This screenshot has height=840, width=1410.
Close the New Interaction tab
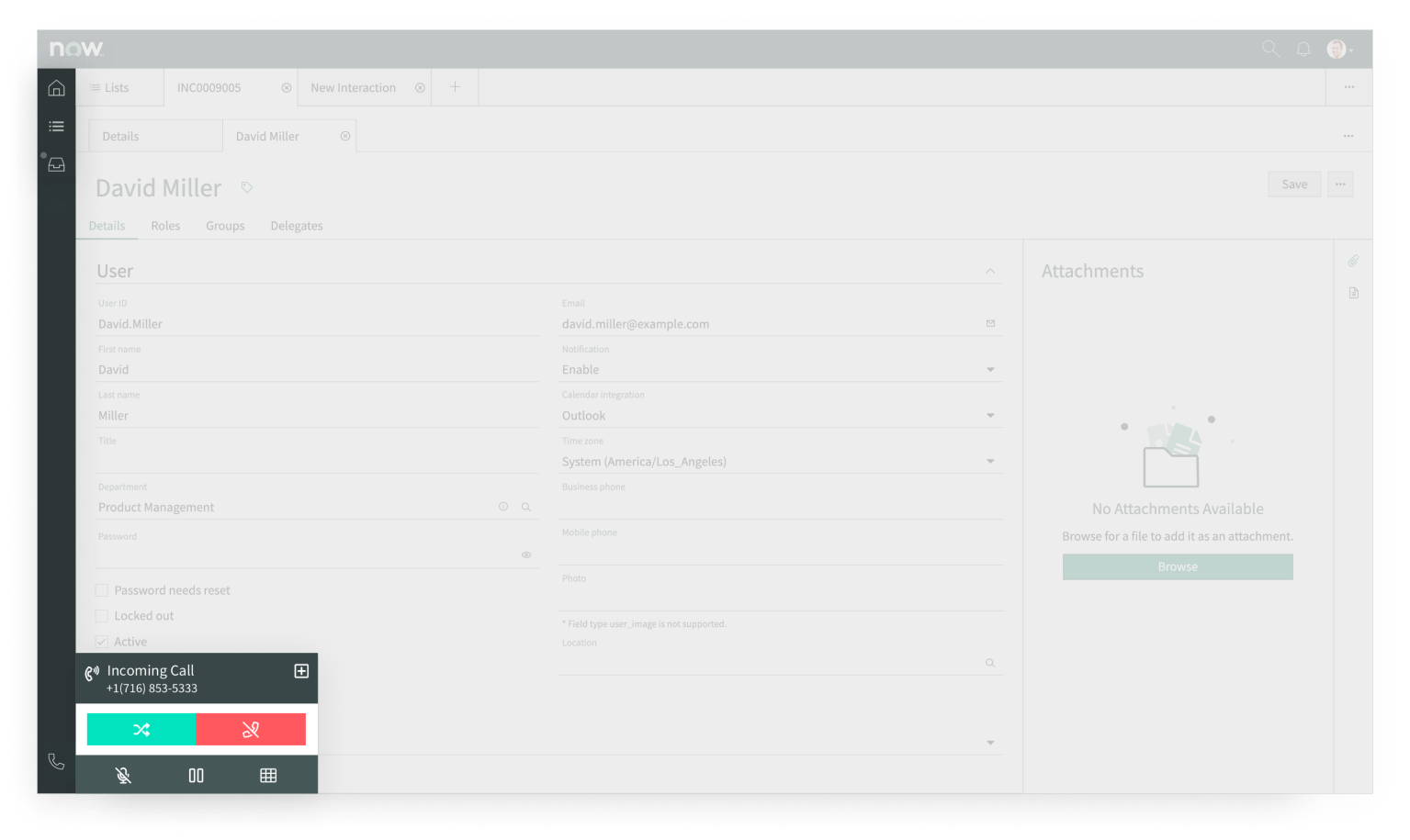(x=420, y=88)
